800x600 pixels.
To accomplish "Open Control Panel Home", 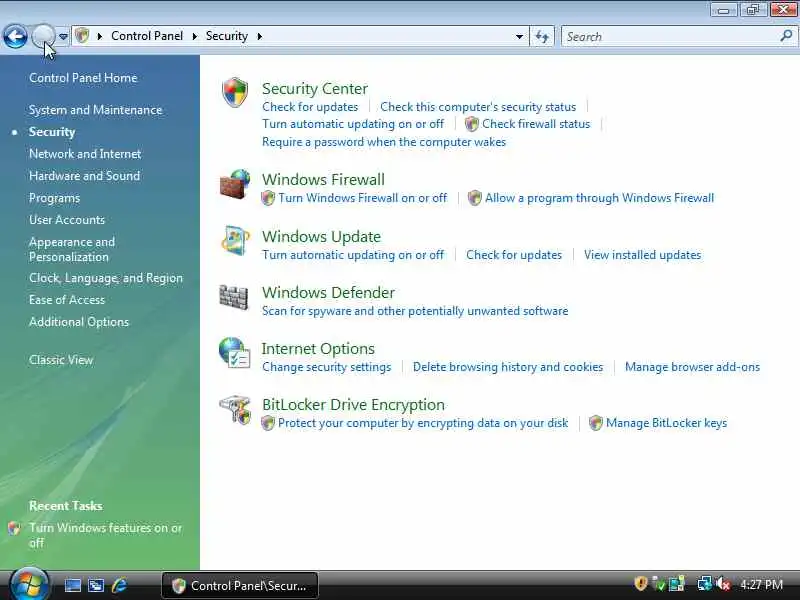I will point(83,78).
